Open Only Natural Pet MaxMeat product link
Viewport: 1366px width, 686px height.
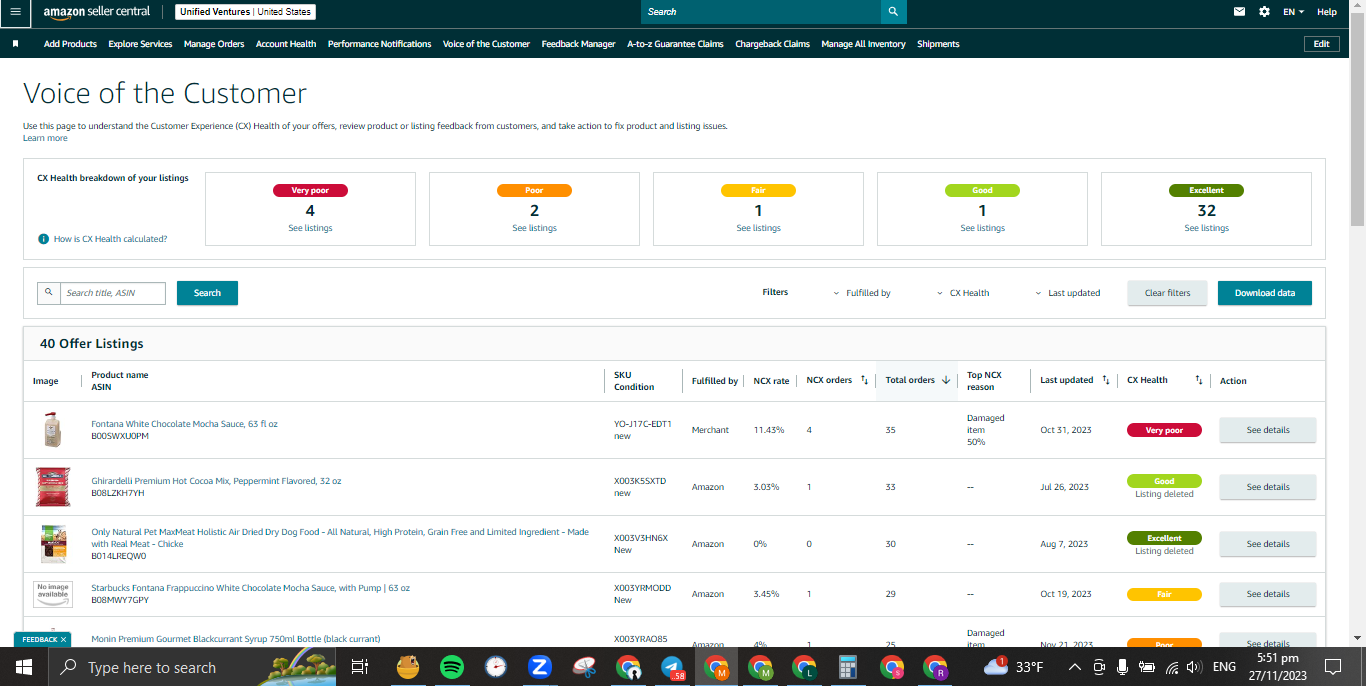tap(340, 538)
